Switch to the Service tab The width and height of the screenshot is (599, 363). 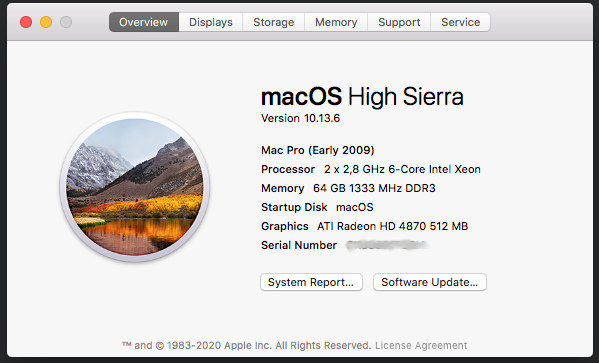(460, 22)
